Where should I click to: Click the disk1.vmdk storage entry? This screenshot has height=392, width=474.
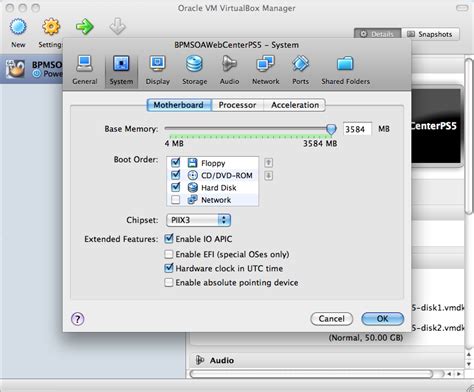point(438,307)
